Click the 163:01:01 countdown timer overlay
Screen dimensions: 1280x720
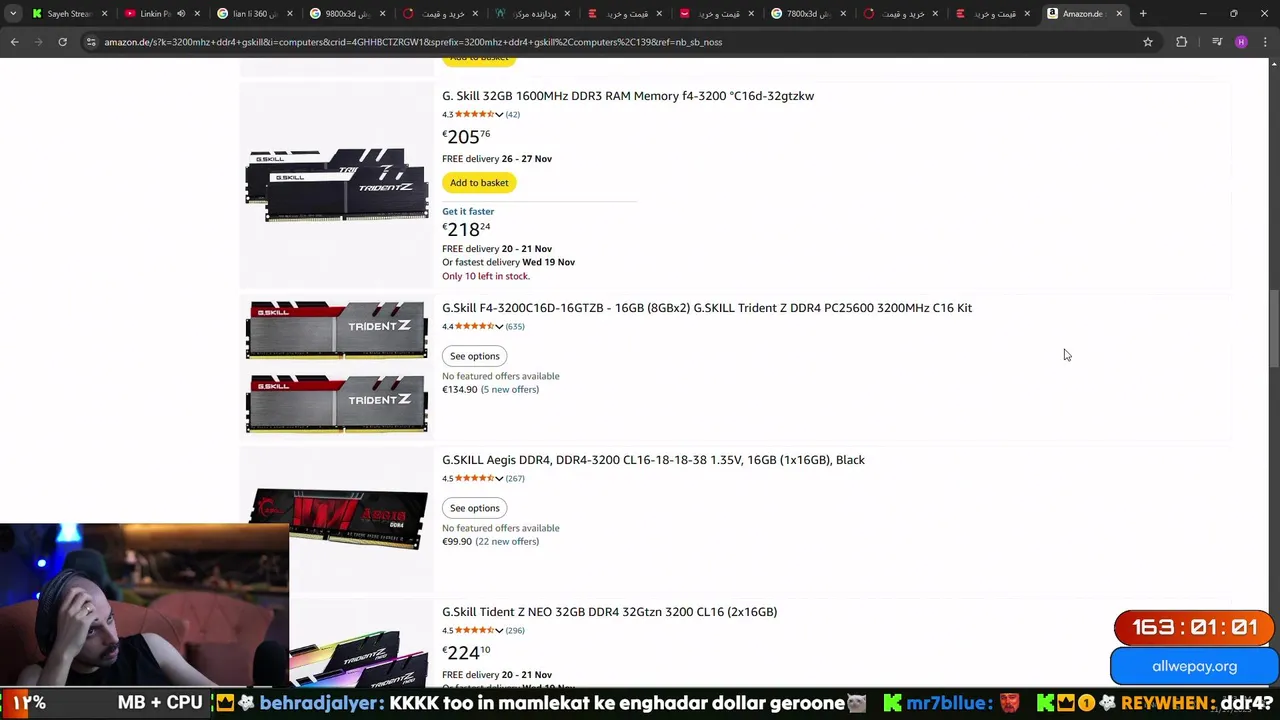(x=1194, y=628)
